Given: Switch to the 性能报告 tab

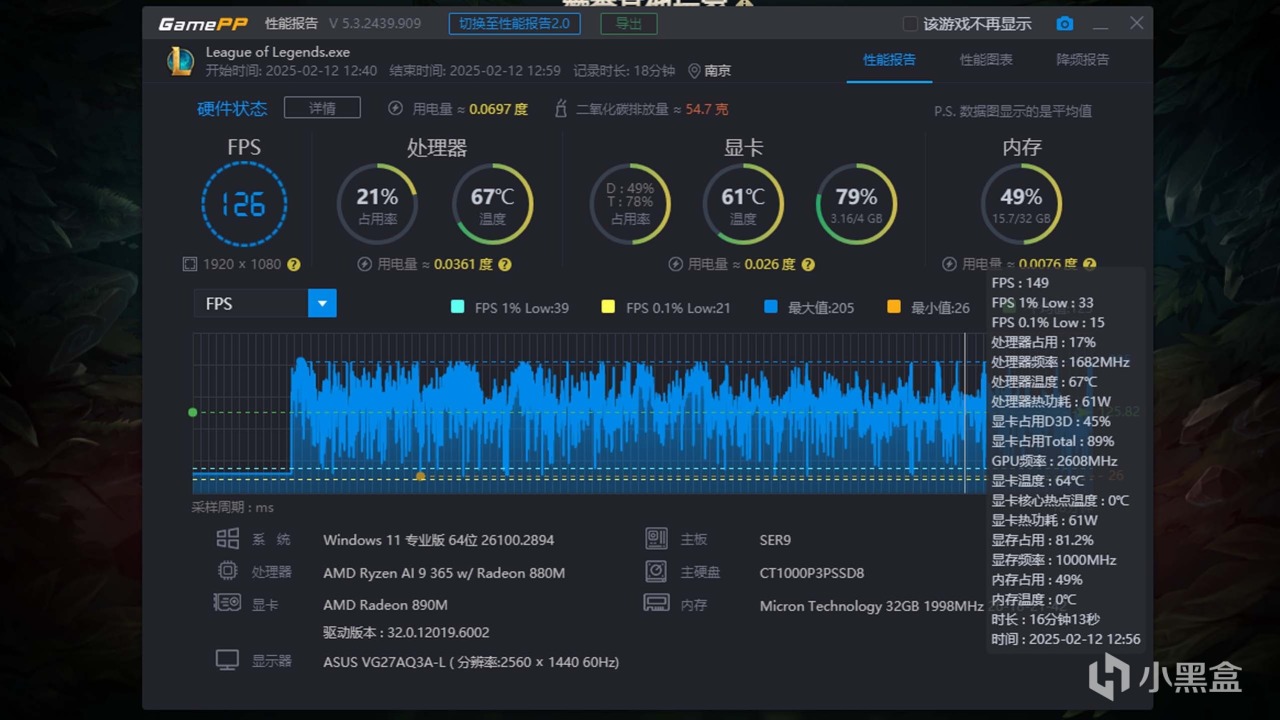Looking at the screenshot, I should pyautogui.click(x=889, y=60).
